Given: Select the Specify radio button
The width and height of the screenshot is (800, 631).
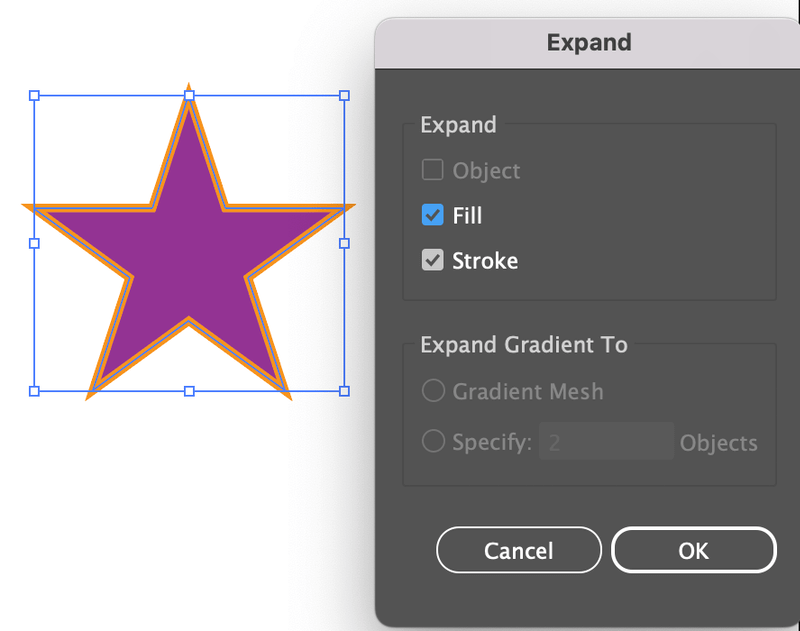Looking at the screenshot, I should pyautogui.click(x=433, y=441).
